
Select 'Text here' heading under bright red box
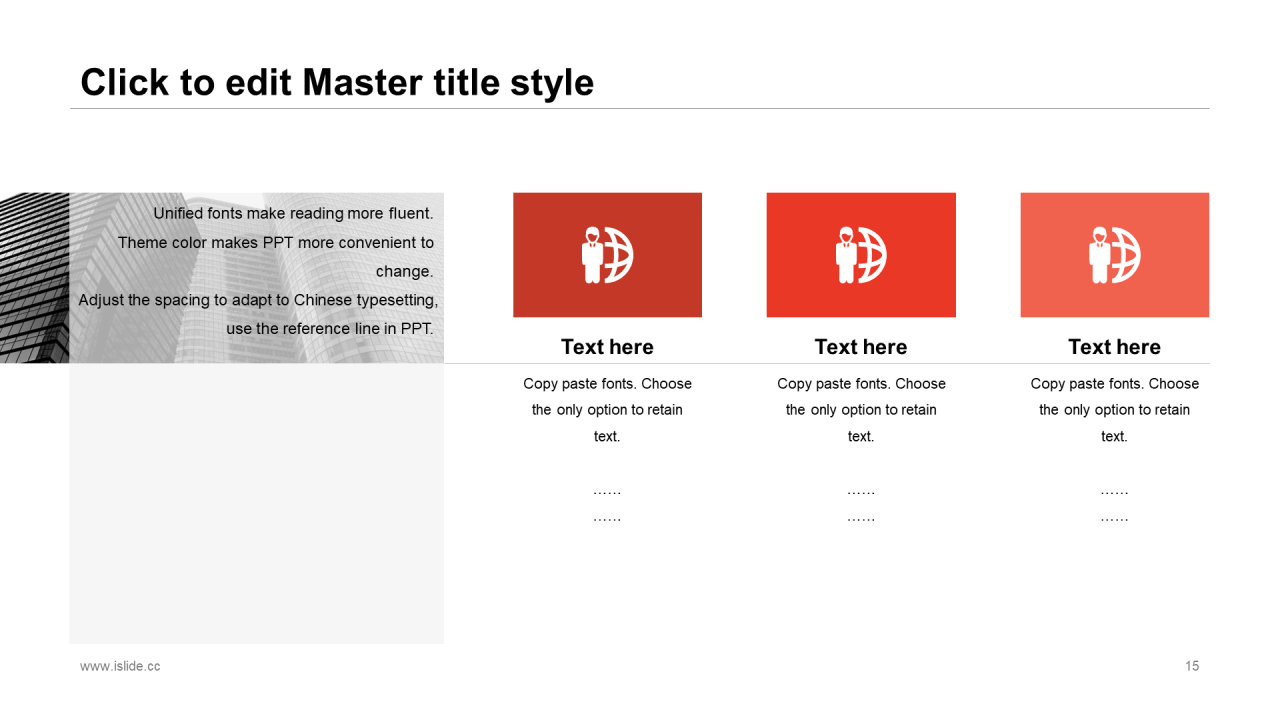(861, 347)
